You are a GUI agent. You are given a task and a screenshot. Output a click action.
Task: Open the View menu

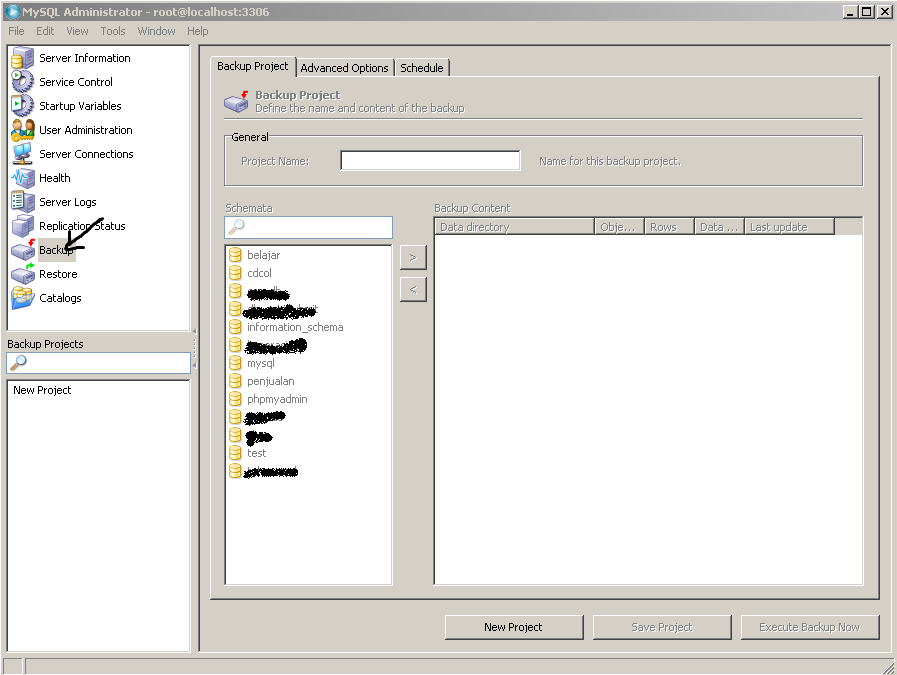[77, 31]
